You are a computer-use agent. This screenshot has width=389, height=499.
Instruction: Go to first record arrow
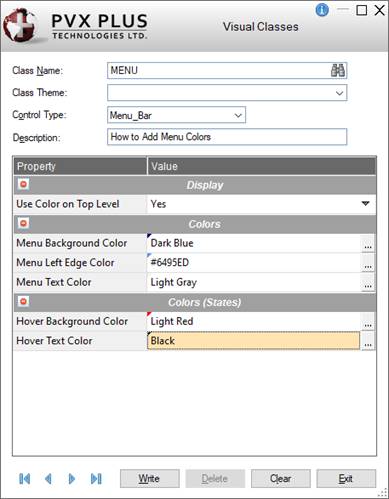[x=25, y=479]
